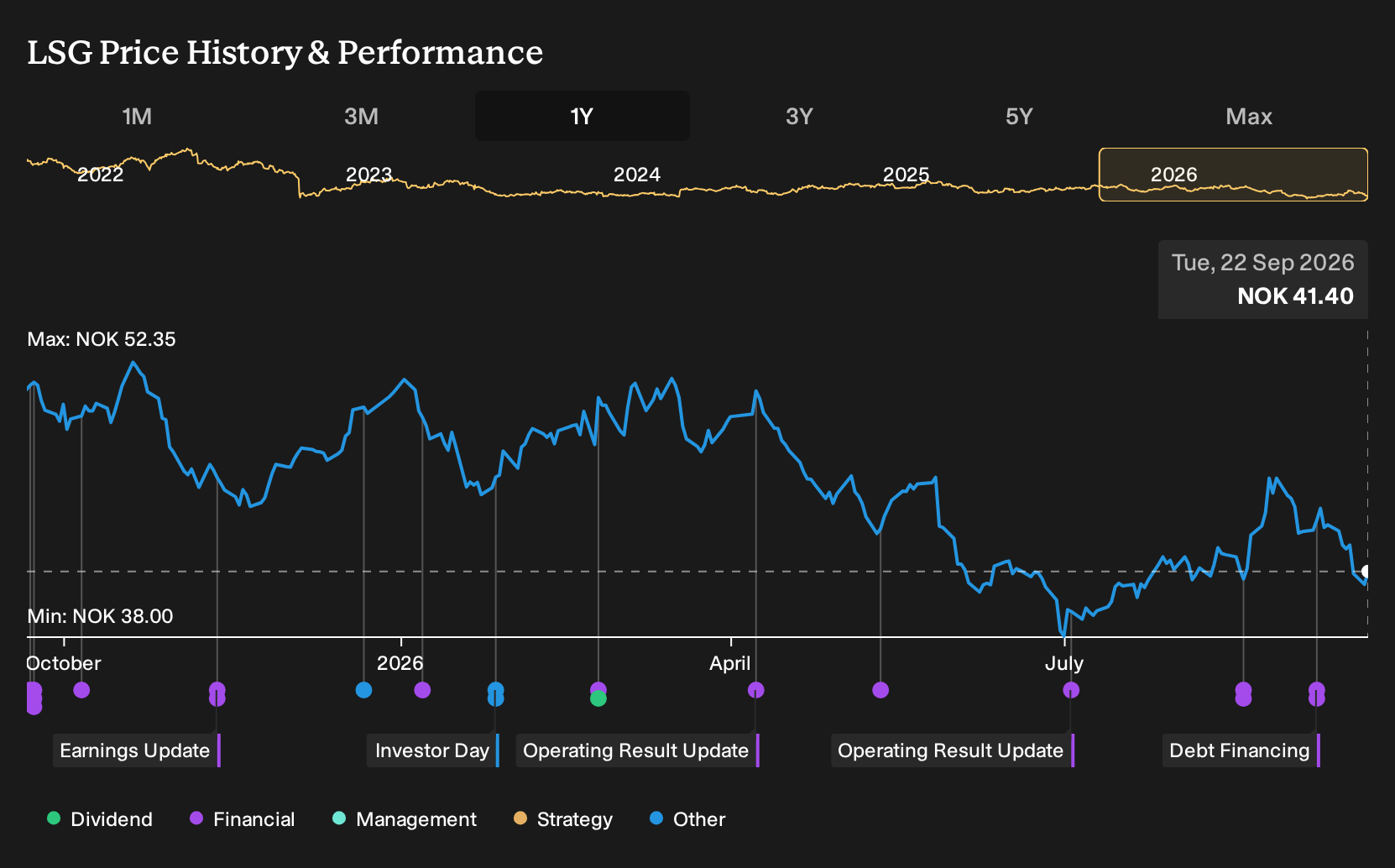This screenshot has height=868, width=1395.
Task: Click the purple event marker below April
Action: click(756, 690)
